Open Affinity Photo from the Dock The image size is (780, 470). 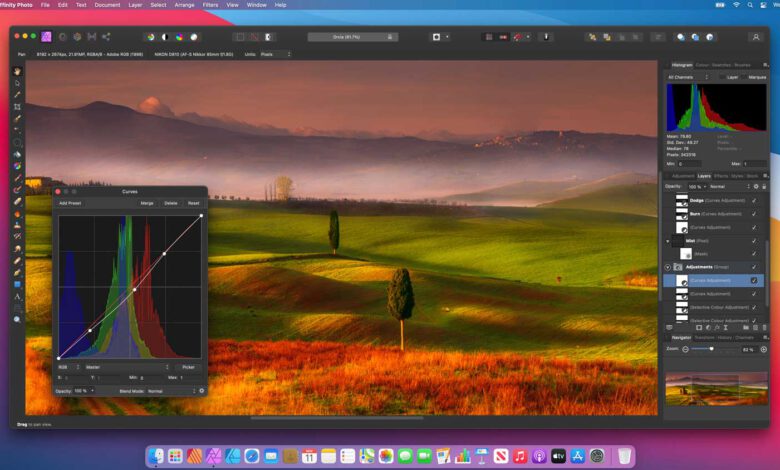tap(213, 456)
